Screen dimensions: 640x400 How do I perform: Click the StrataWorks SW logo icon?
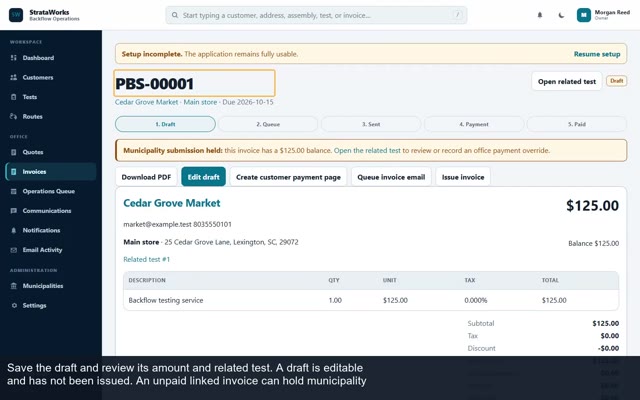(x=16, y=15)
